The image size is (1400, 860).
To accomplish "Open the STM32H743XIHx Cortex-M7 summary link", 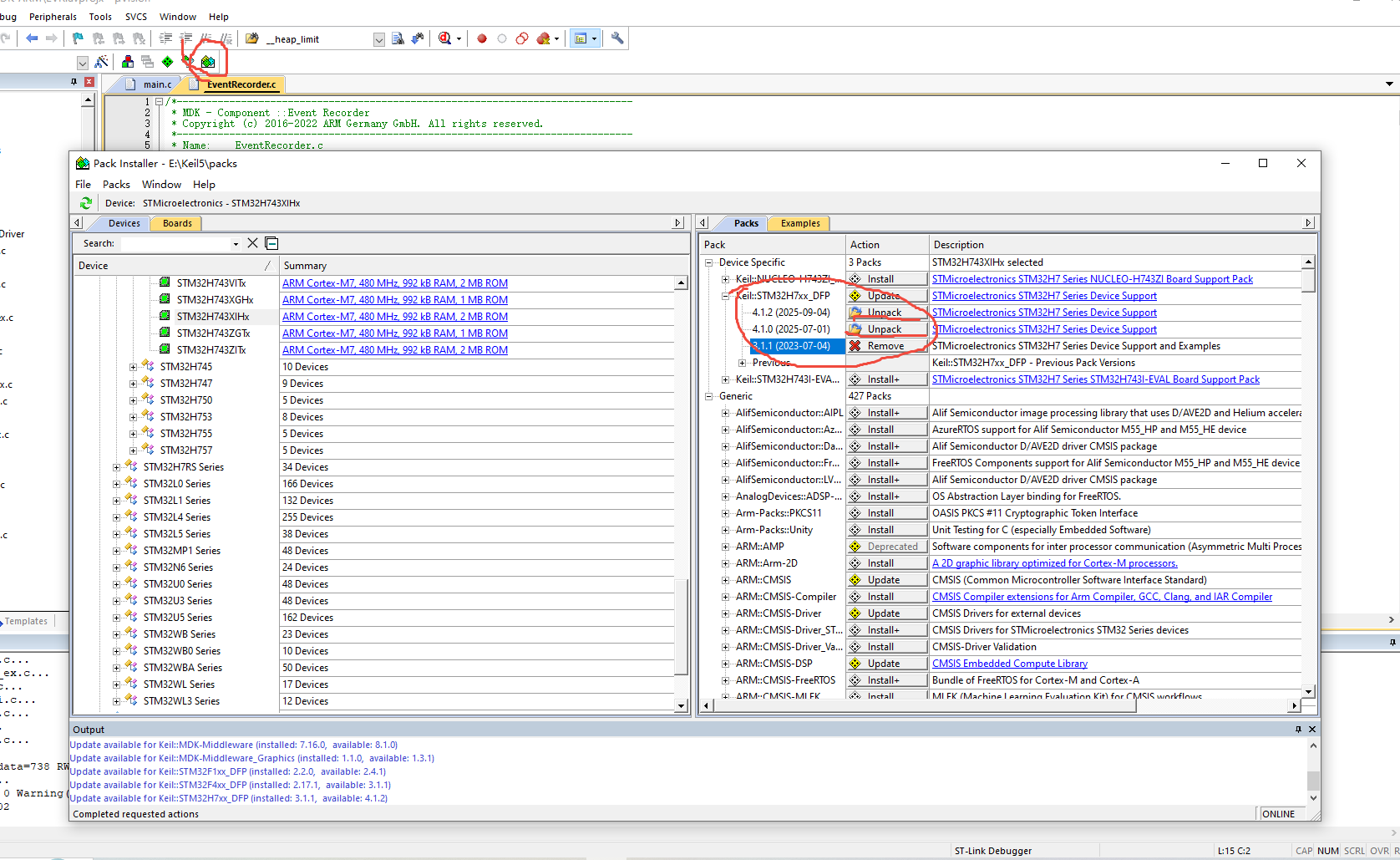I will 395,317.
